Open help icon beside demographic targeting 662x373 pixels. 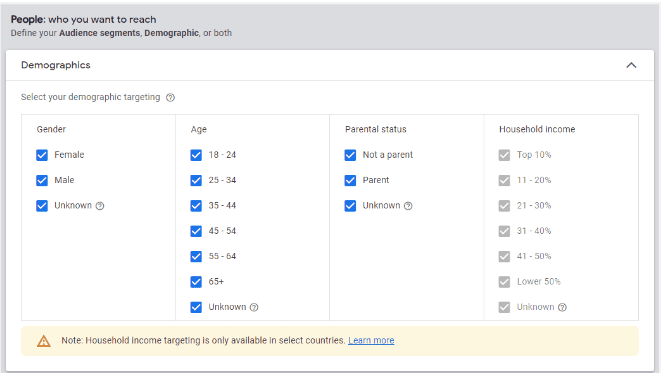tap(170, 98)
